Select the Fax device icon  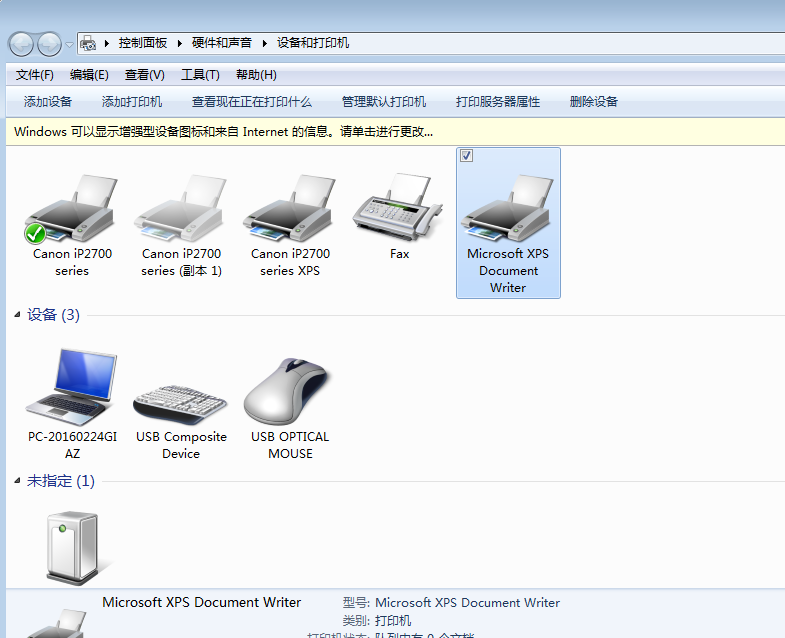pos(399,207)
